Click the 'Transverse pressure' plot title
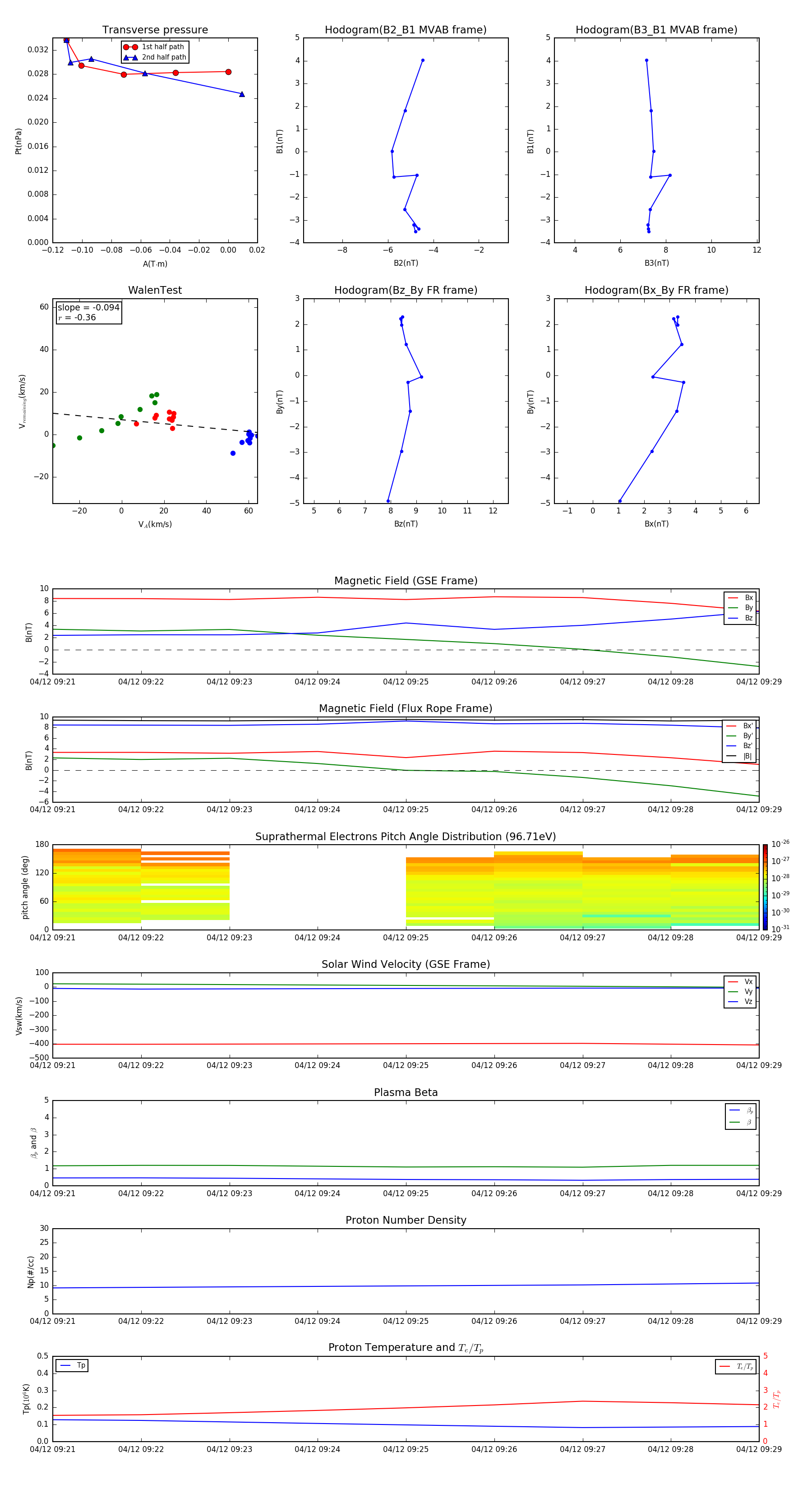The height and width of the screenshot is (1489, 812). pyautogui.click(x=155, y=29)
